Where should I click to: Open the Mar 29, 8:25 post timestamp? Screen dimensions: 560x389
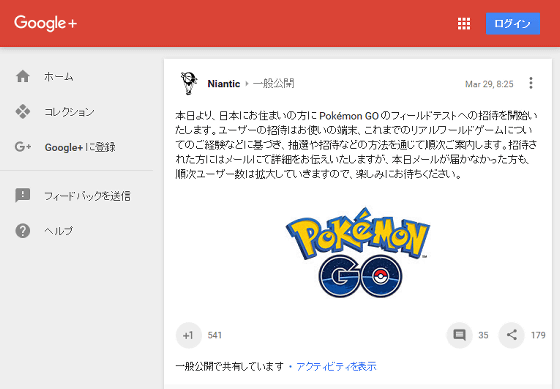coord(489,84)
